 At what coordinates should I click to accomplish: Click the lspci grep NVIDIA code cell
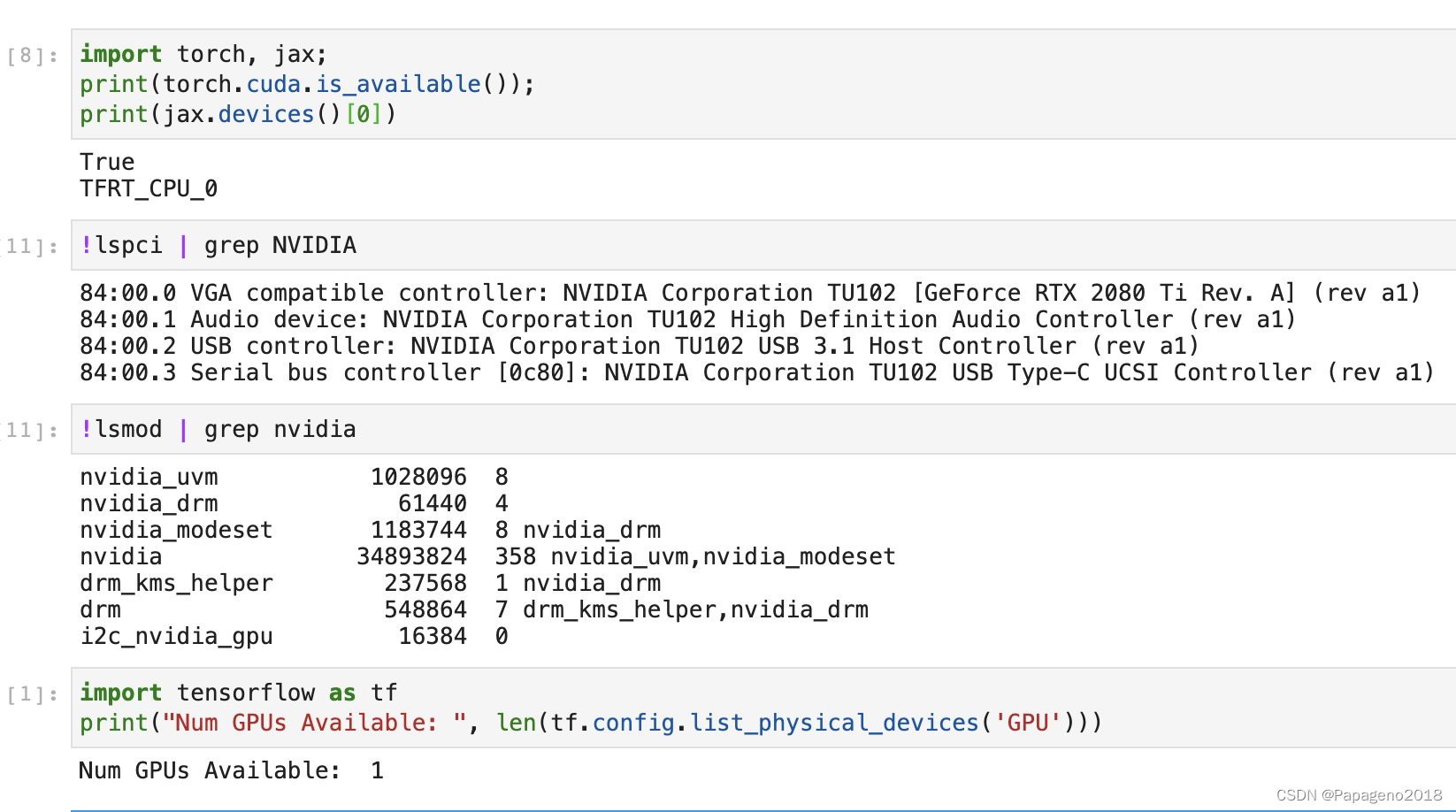click(x=763, y=245)
